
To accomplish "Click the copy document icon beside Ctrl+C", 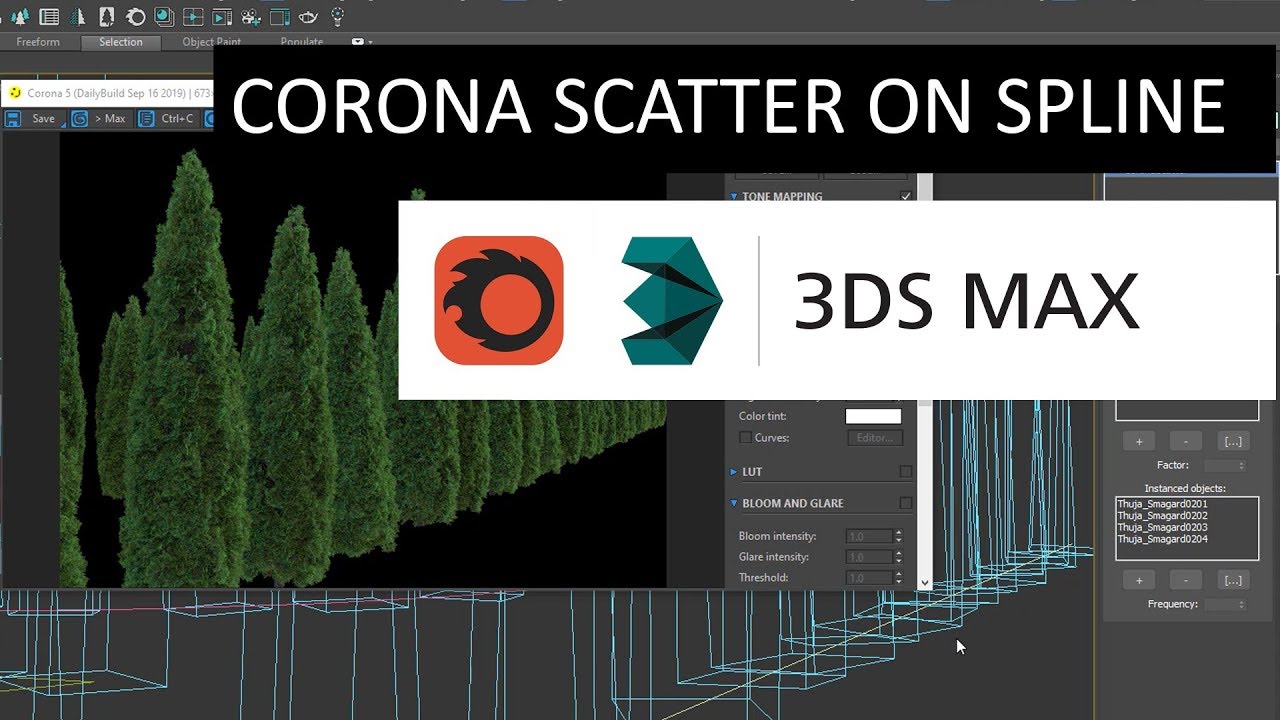I will point(146,118).
